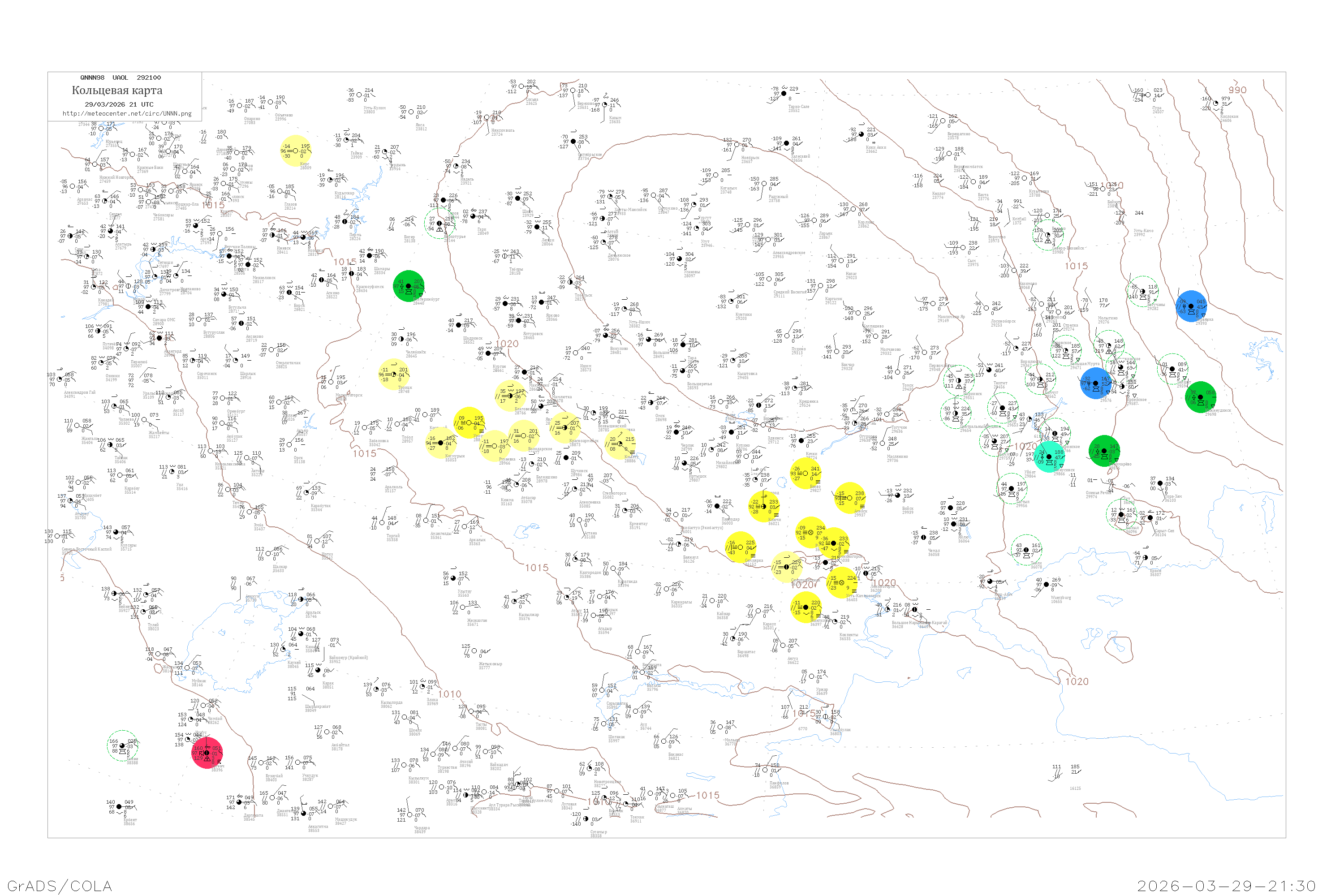Image resolution: width=1344 pixels, height=896 pixels.
Task: Click the GrADS/COLA footer label
Action: (60, 886)
